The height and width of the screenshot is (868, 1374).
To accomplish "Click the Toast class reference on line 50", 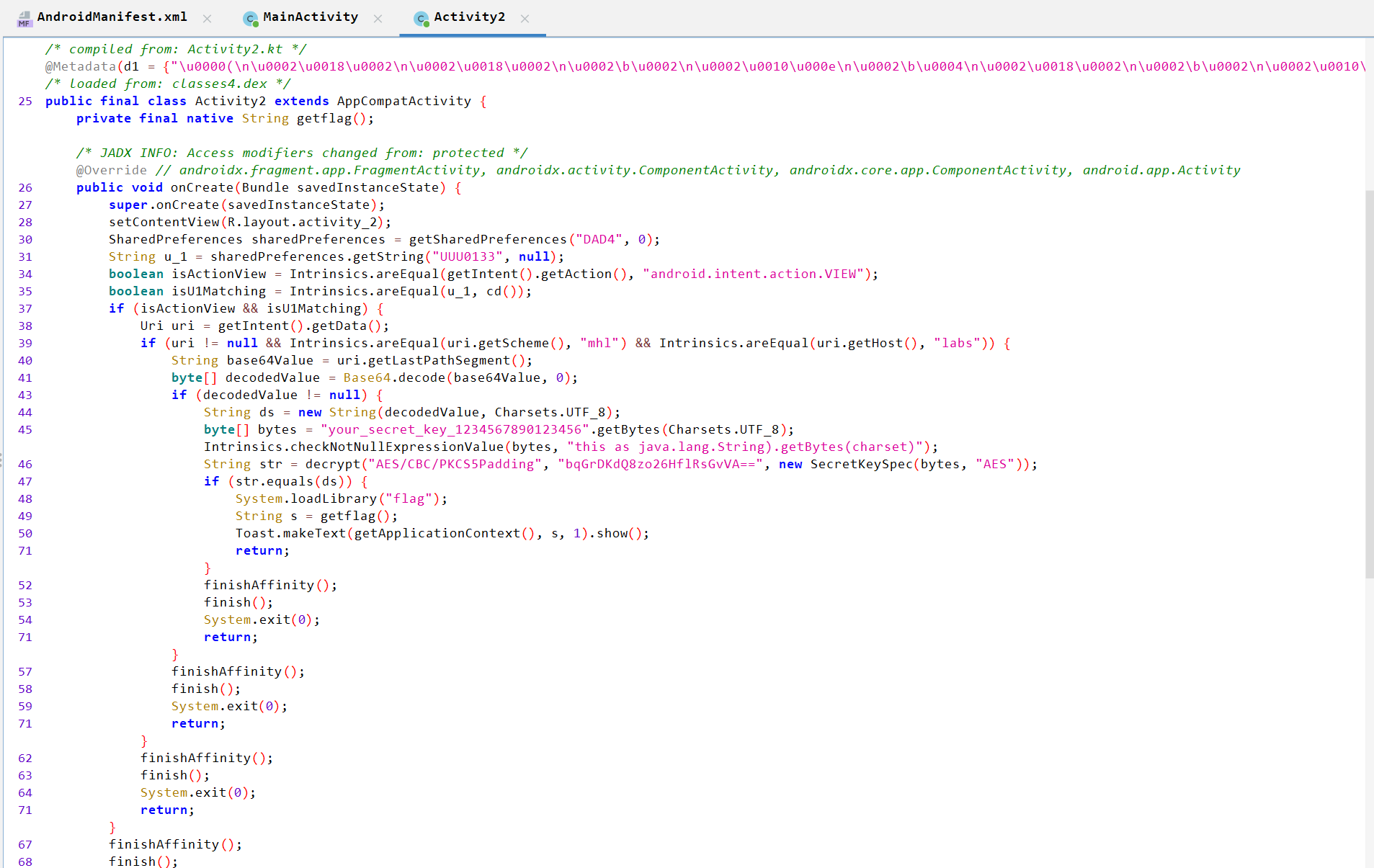I will 255,534.
